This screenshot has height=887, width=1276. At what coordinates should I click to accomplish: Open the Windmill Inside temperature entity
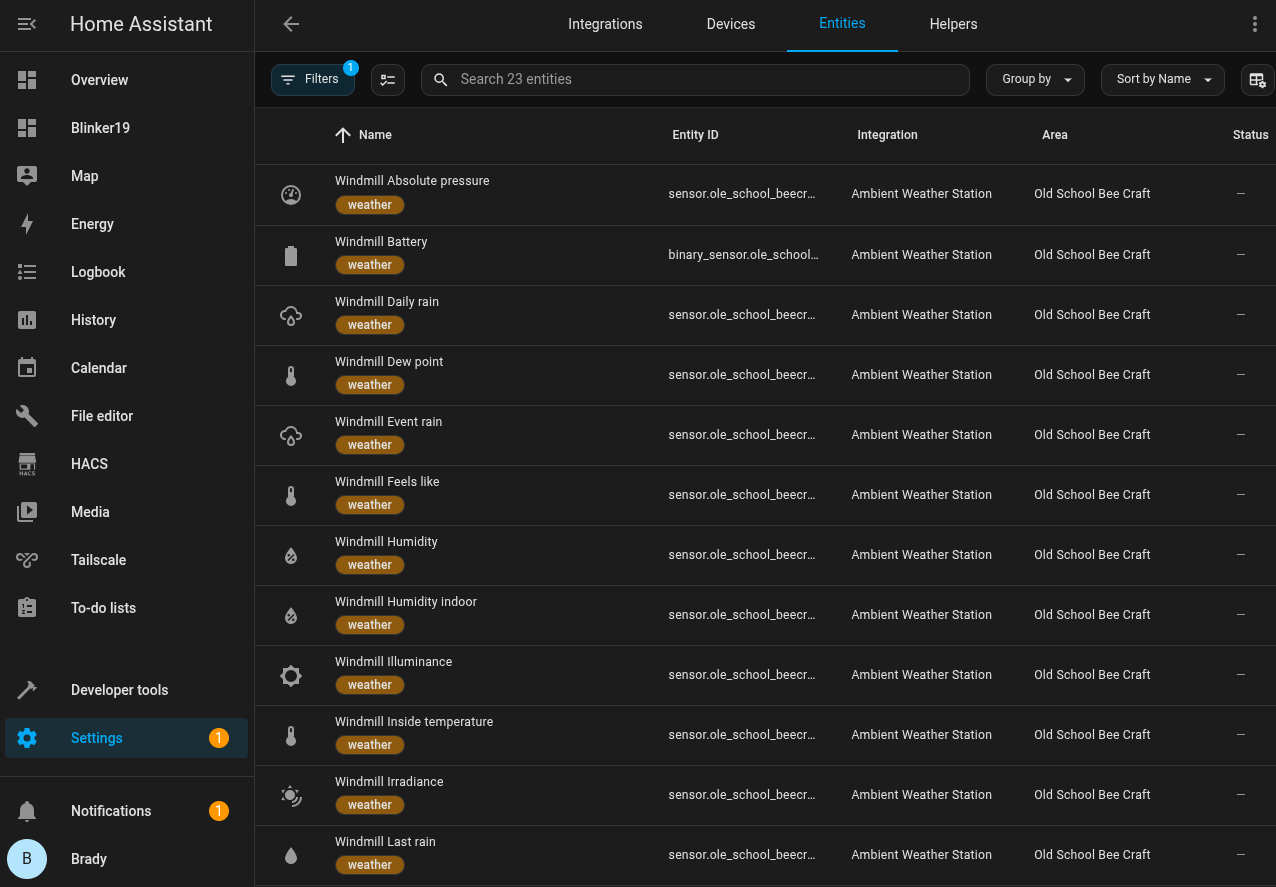(414, 722)
